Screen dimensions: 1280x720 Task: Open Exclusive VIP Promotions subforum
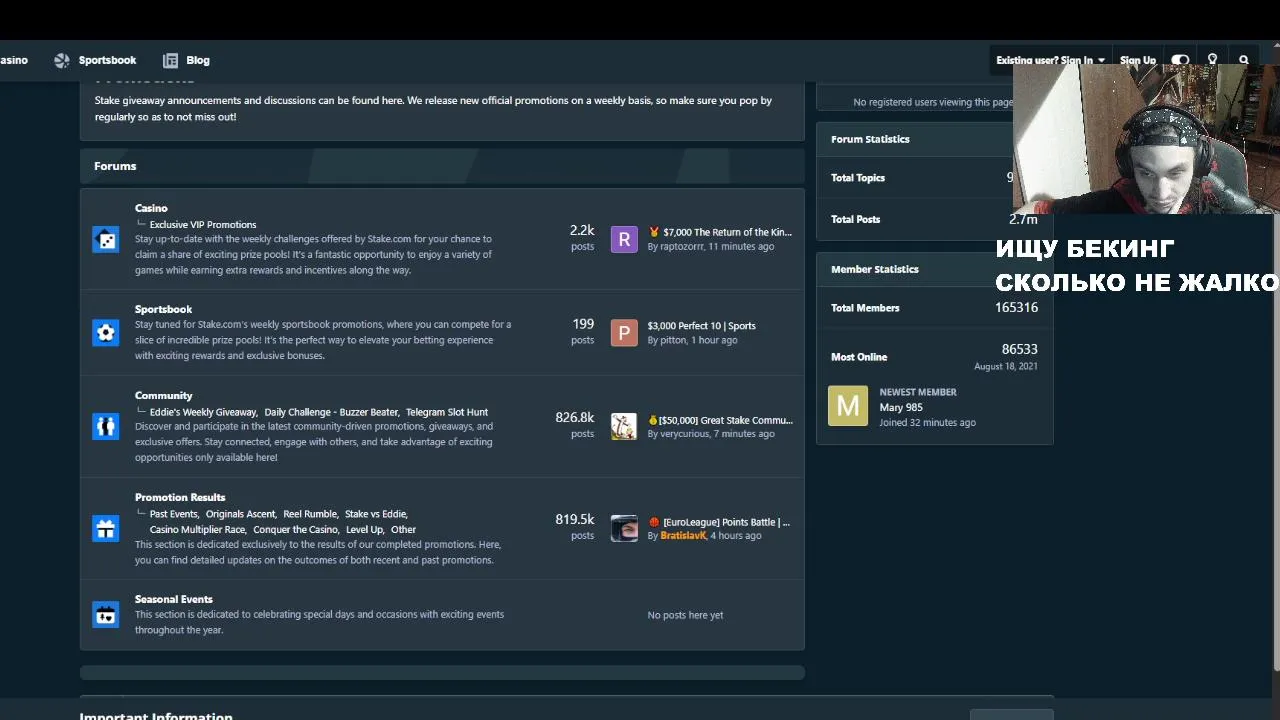pos(203,224)
